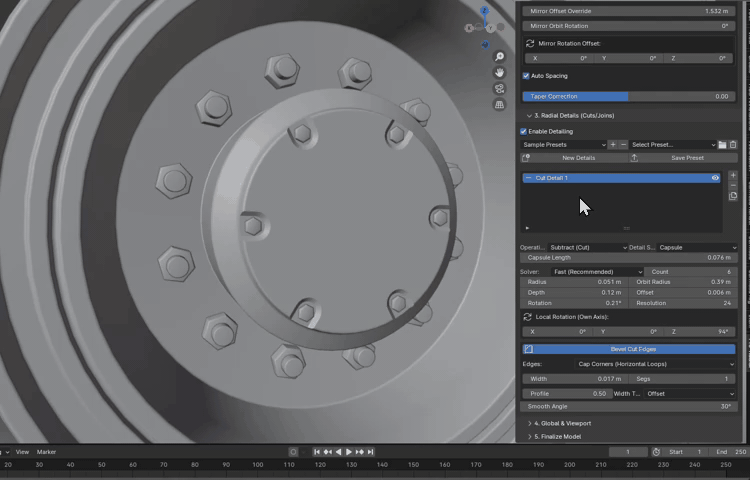Hide Cut Detail 1 via eye icon
Image resolution: width=750 pixels, height=480 pixels.
pyautogui.click(x=715, y=178)
